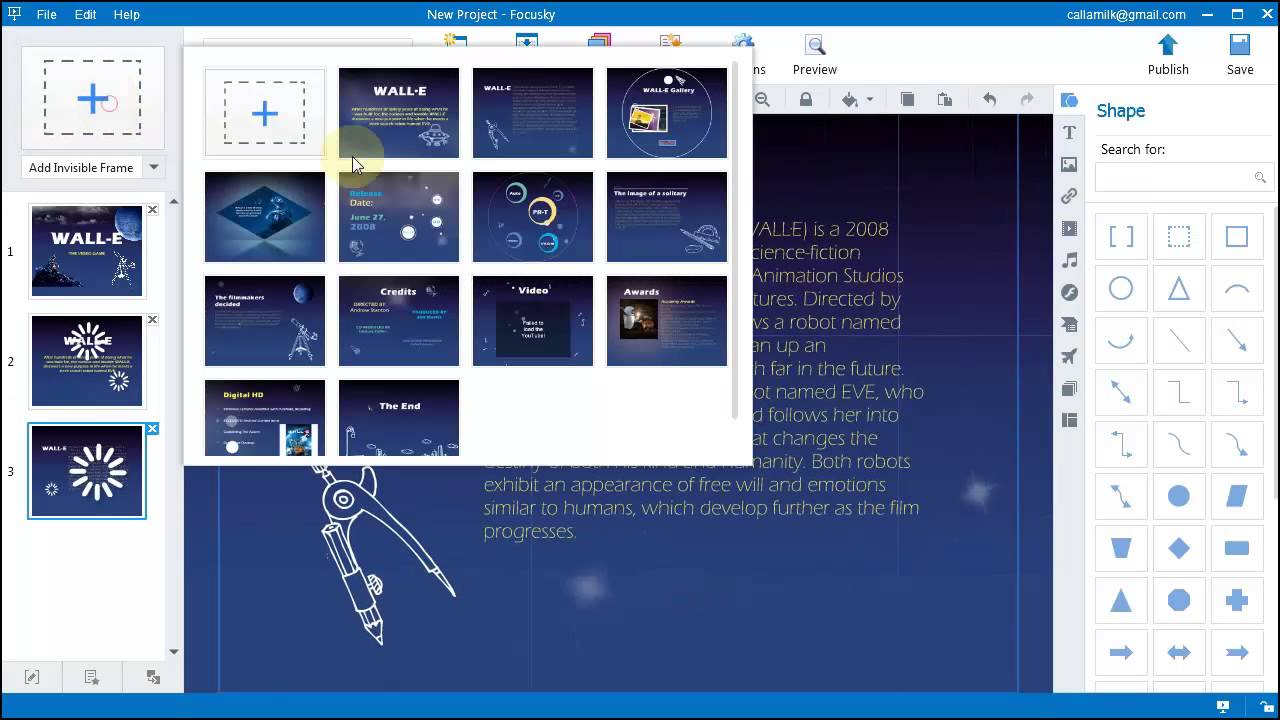1280x720 pixels.
Task: Insert the outlined rectangle shape
Action: (x=1237, y=237)
